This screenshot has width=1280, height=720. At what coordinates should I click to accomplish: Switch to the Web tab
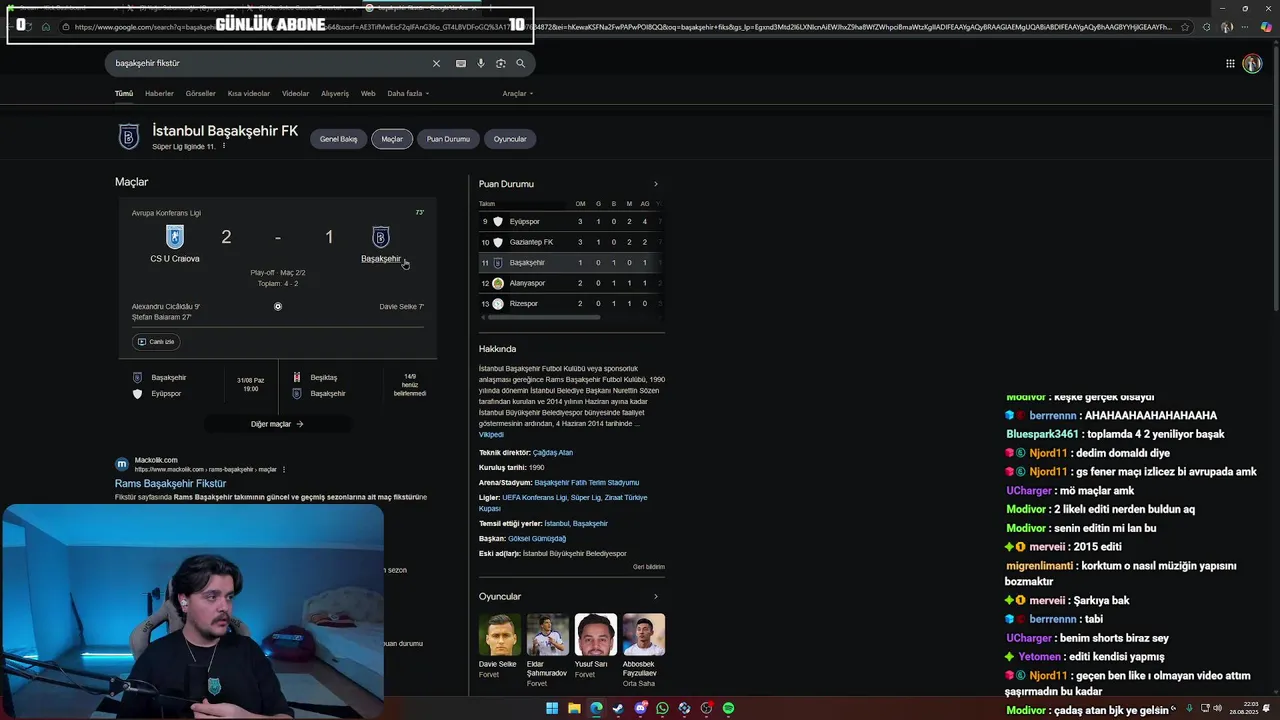[368, 93]
